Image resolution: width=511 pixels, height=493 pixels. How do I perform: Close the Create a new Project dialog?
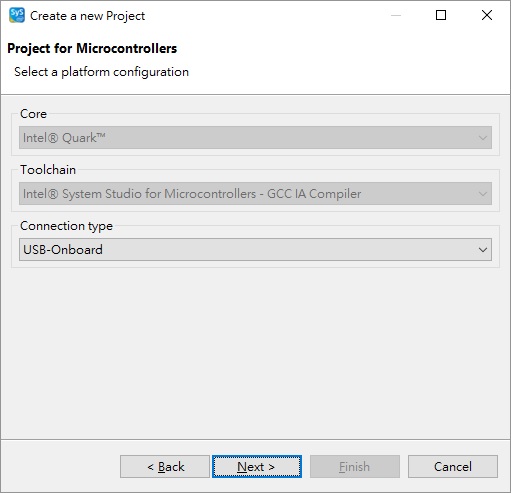pos(487,15)
